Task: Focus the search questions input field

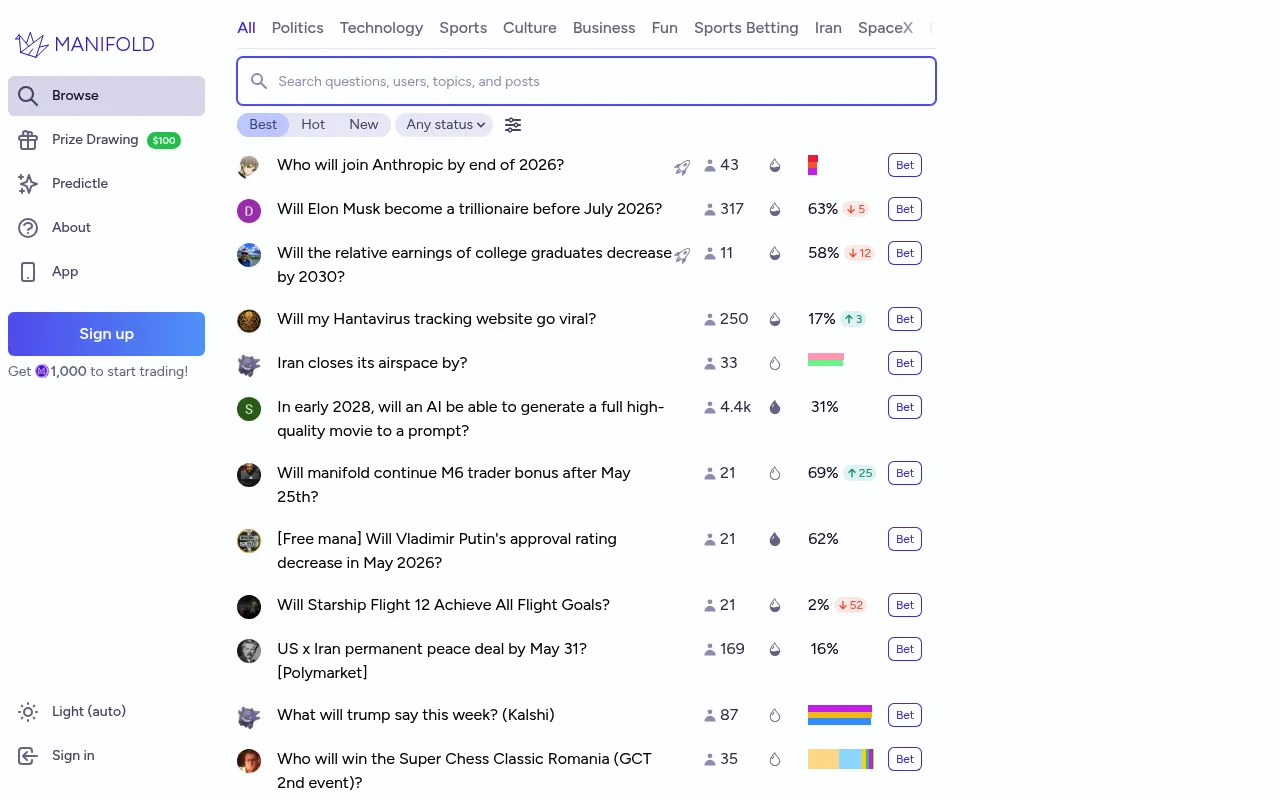Action: point(586,81)
